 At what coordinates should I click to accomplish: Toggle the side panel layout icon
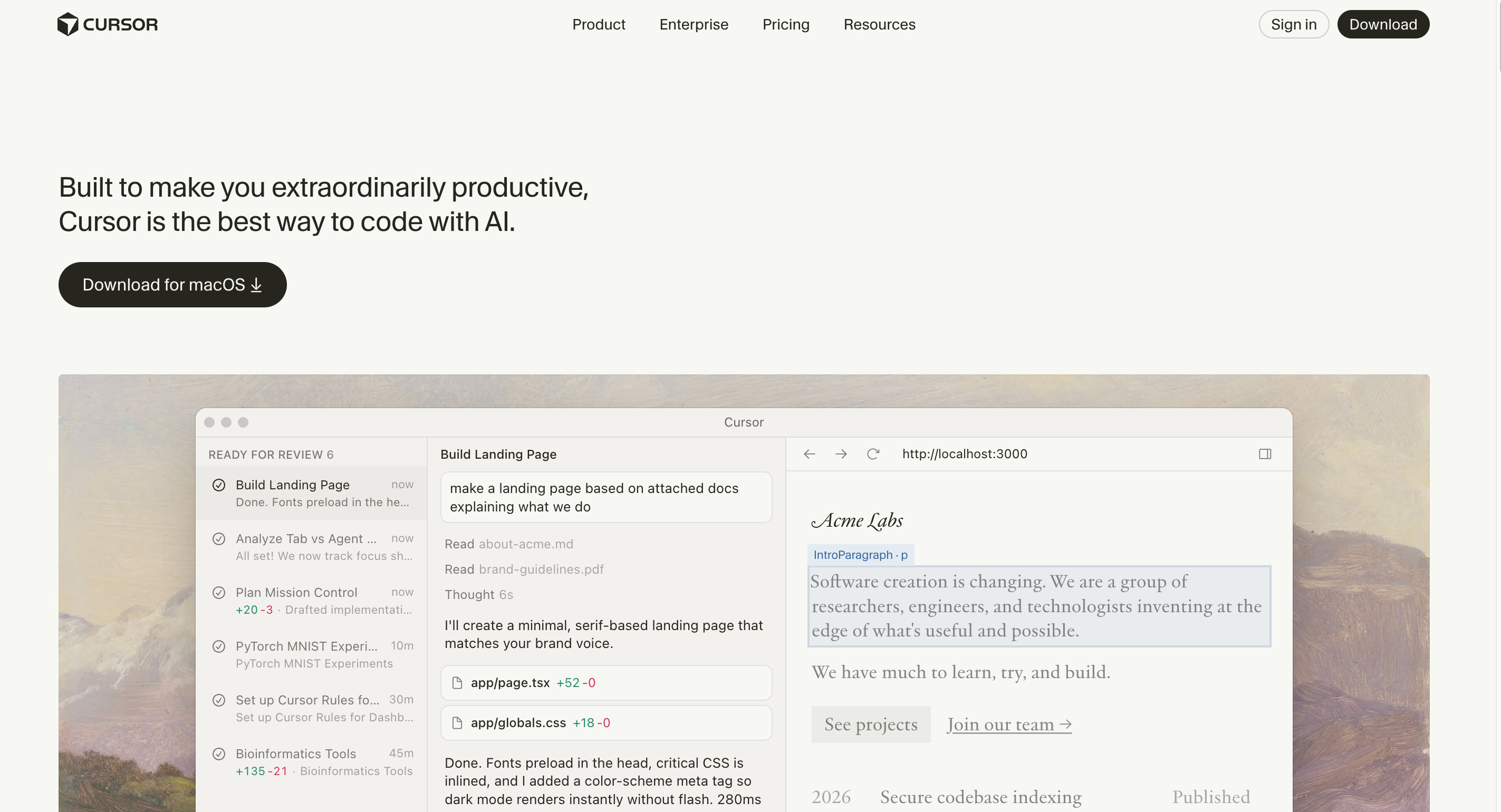[x=1264, y=454]
